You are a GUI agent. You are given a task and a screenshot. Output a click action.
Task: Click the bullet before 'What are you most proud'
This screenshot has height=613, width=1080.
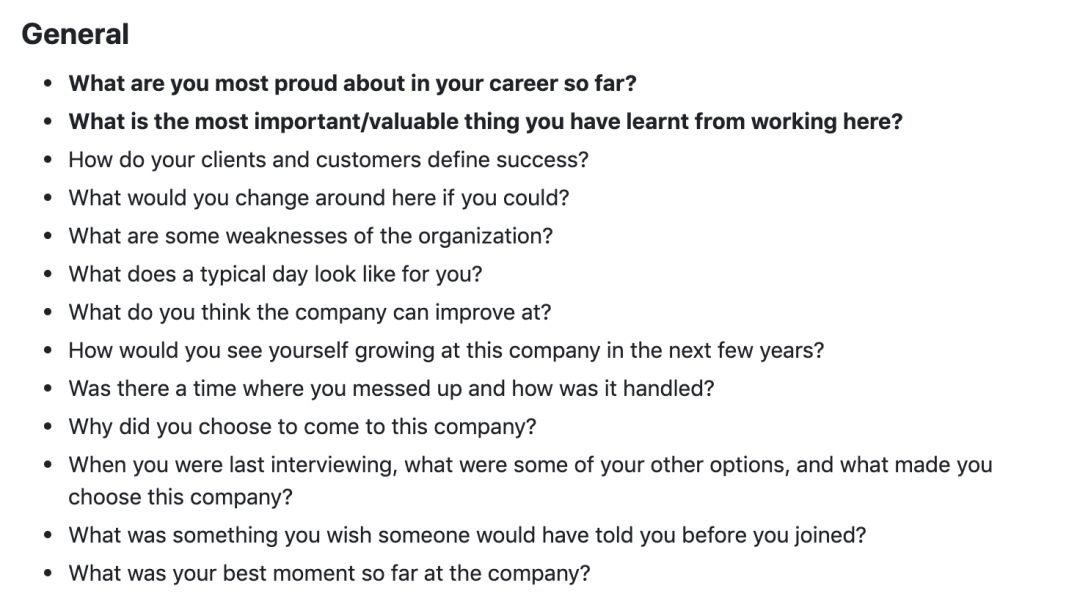[x=48, y=83]
